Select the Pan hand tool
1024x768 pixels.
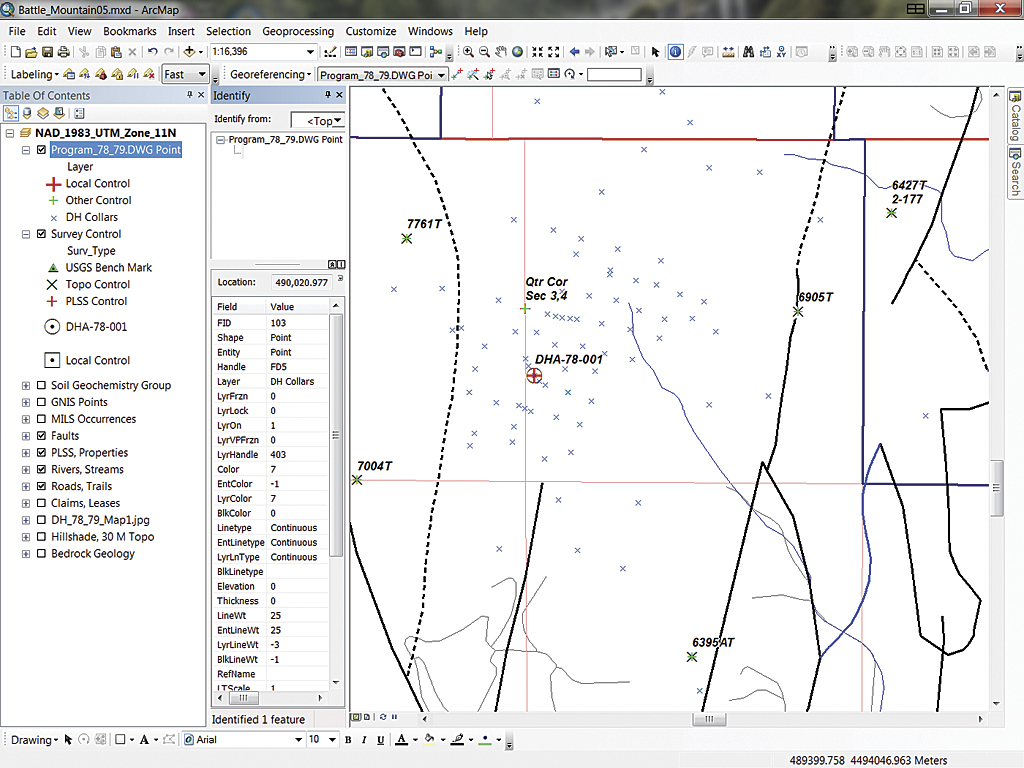(501, 52)
